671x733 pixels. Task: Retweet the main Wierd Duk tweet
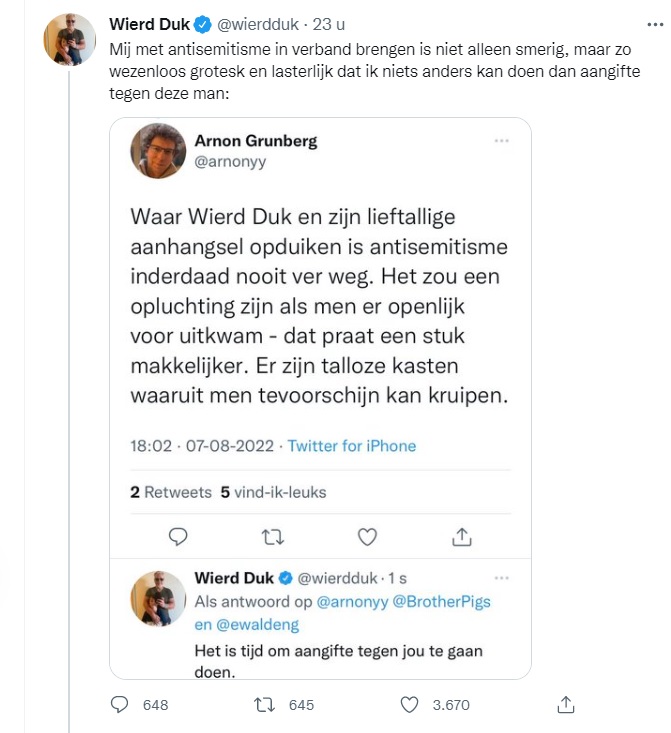pyautogui.click(x=267, y=705)
